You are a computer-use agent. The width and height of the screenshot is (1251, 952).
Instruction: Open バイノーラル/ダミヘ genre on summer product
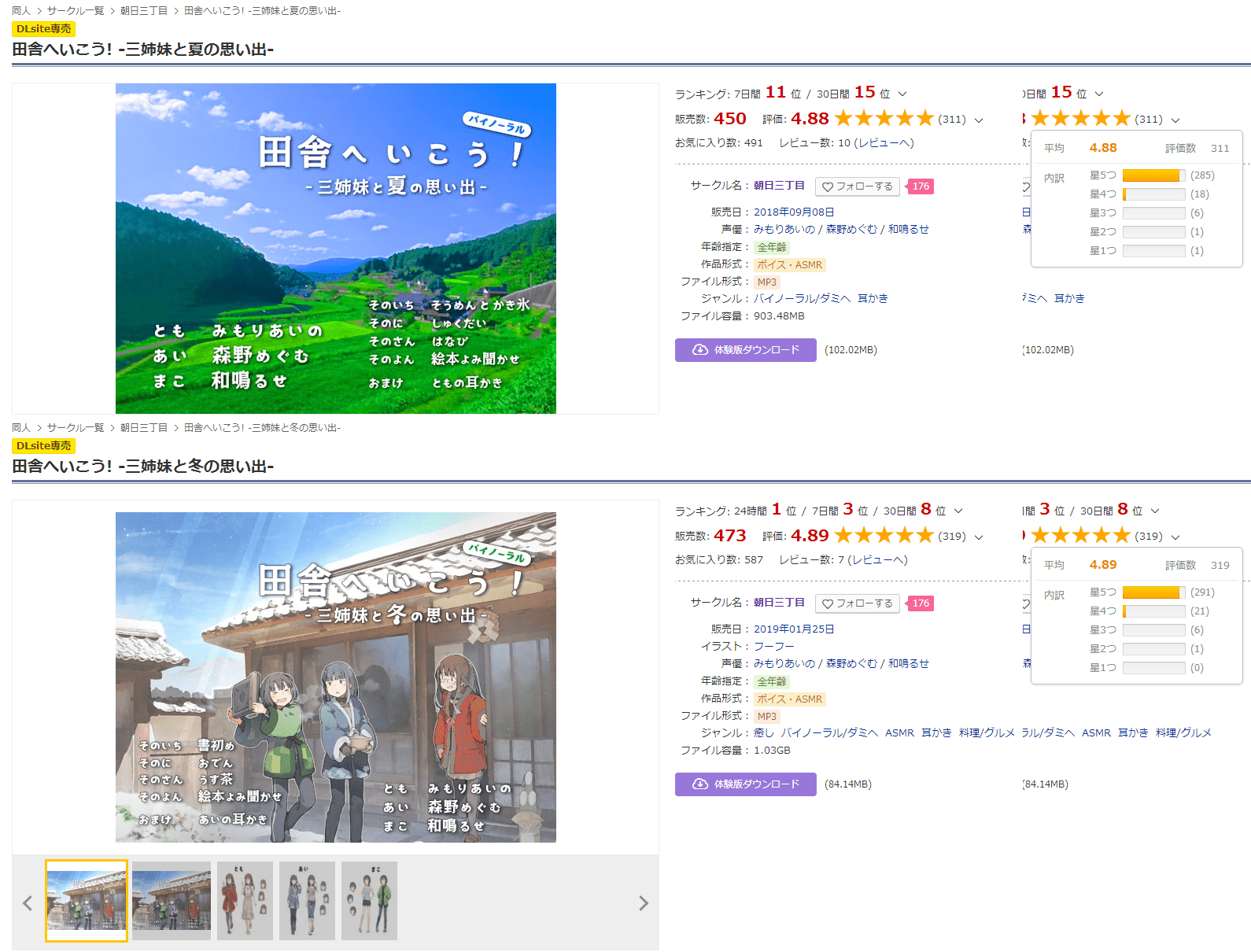pos(803,299)
